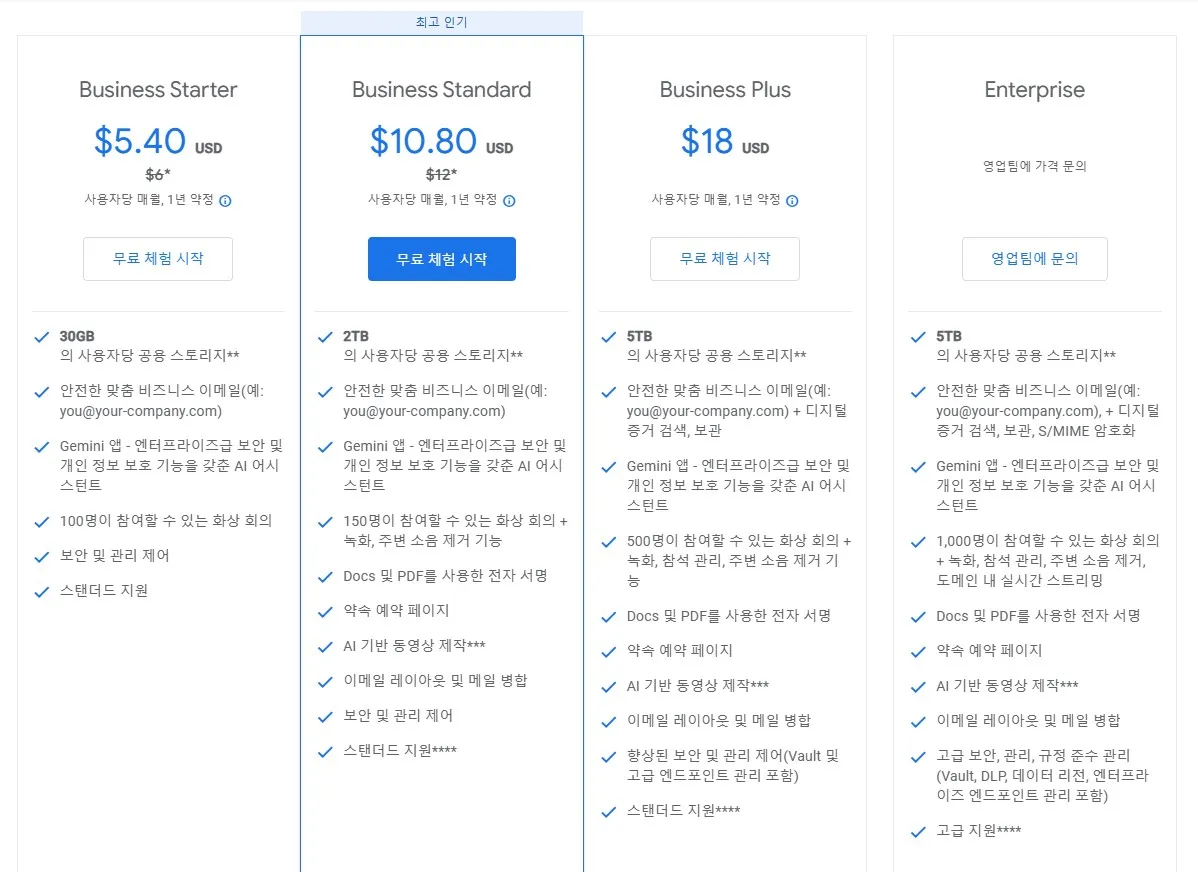Screen dimensions: 1198x872
Task: Click the checkmark next to Business Standard 2TB storage
Action: [326, 336]
